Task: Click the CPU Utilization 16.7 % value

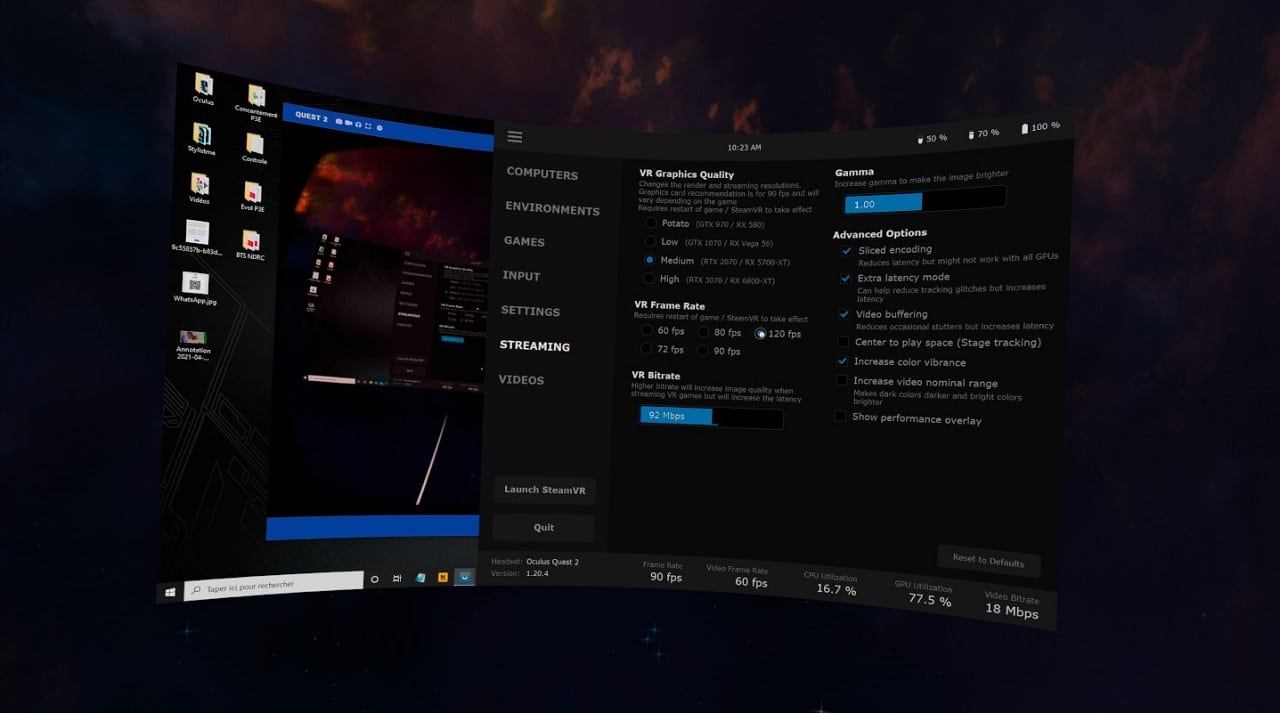Action: pyautogui.click(x=836, y=590)
